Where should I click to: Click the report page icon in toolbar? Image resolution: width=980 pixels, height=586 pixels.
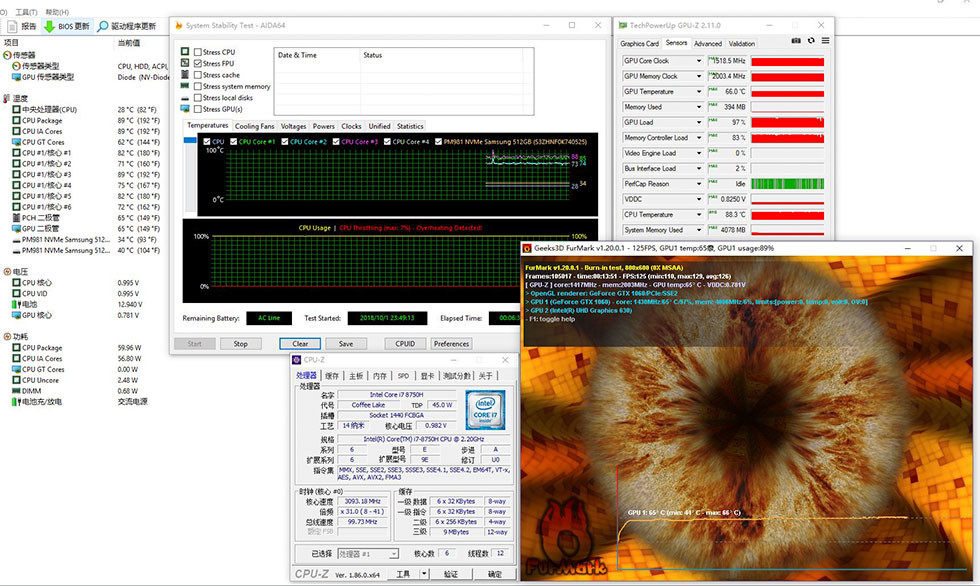pos(10,26)
